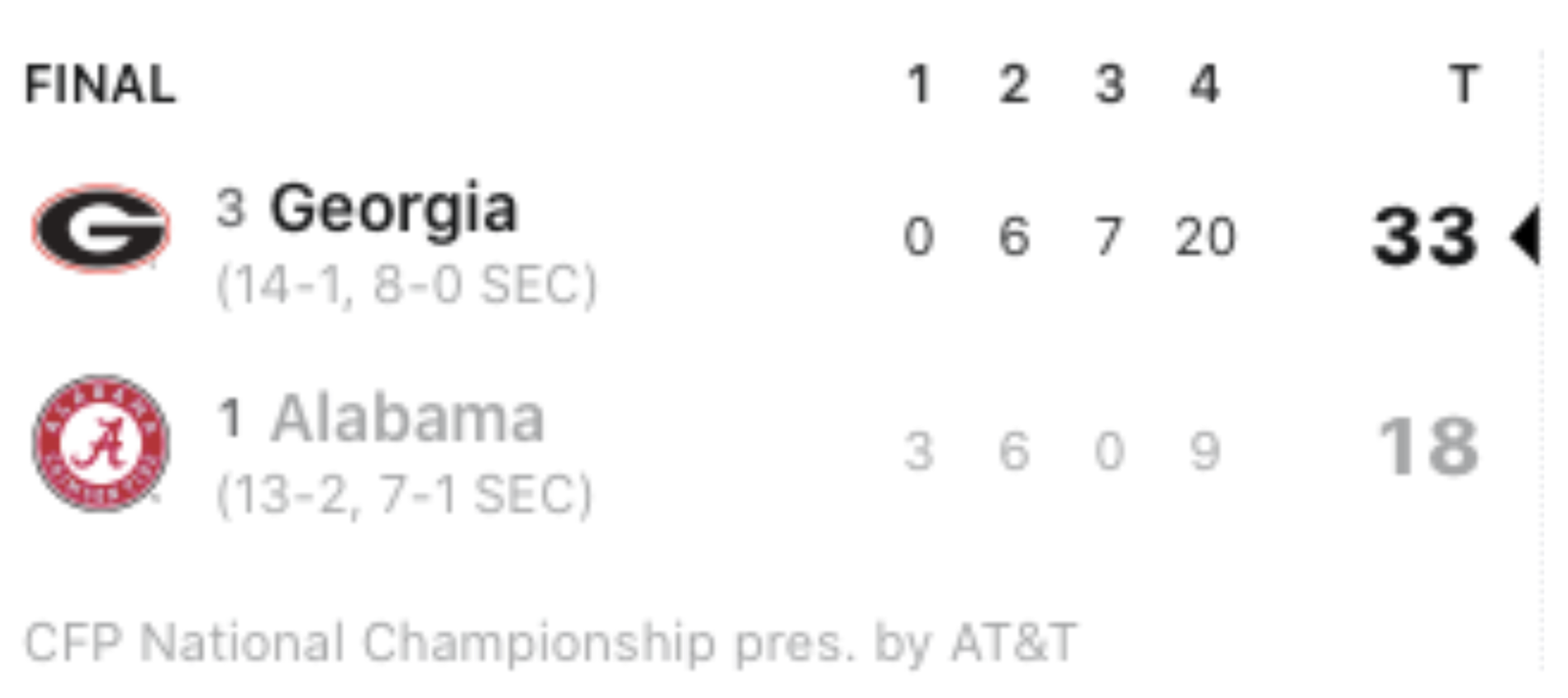Click the Alabama Crimson Tide logo
The image size is (1568, 698).
click(101, 443)
